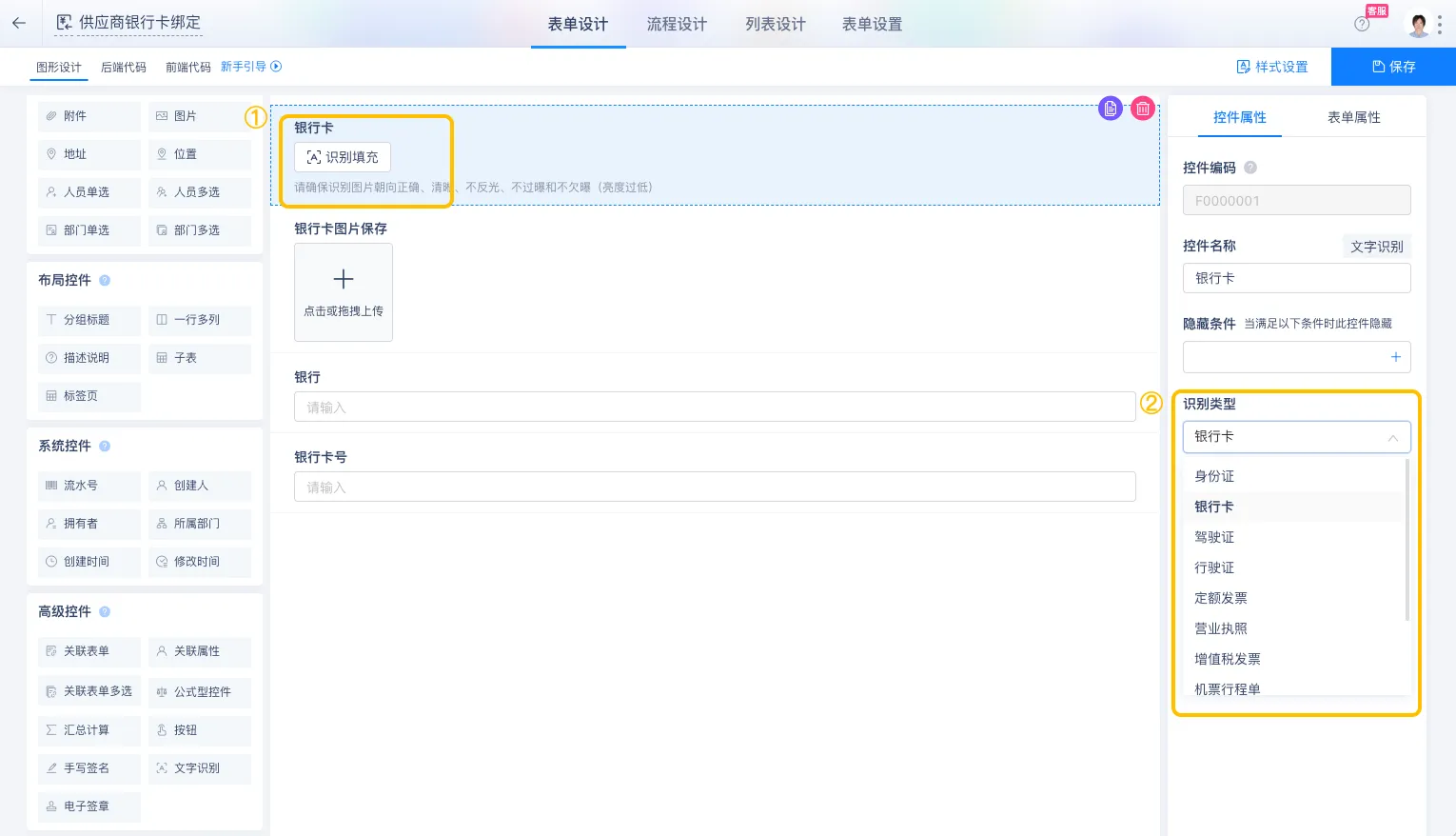The height and width of the screenshot is (836, 1456).
Task: Open 样式设置
Action: click(1272, 67)
